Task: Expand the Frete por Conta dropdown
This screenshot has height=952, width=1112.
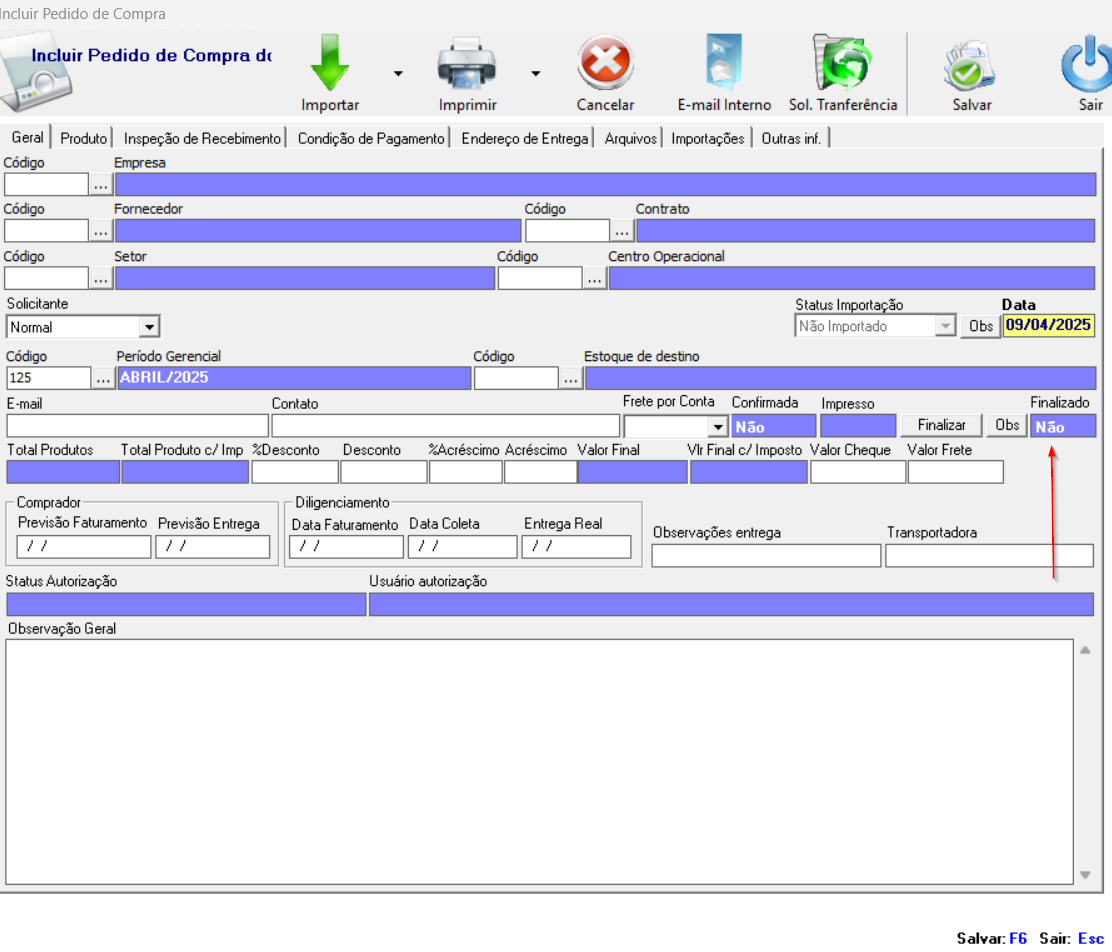Action: point(717,427)
